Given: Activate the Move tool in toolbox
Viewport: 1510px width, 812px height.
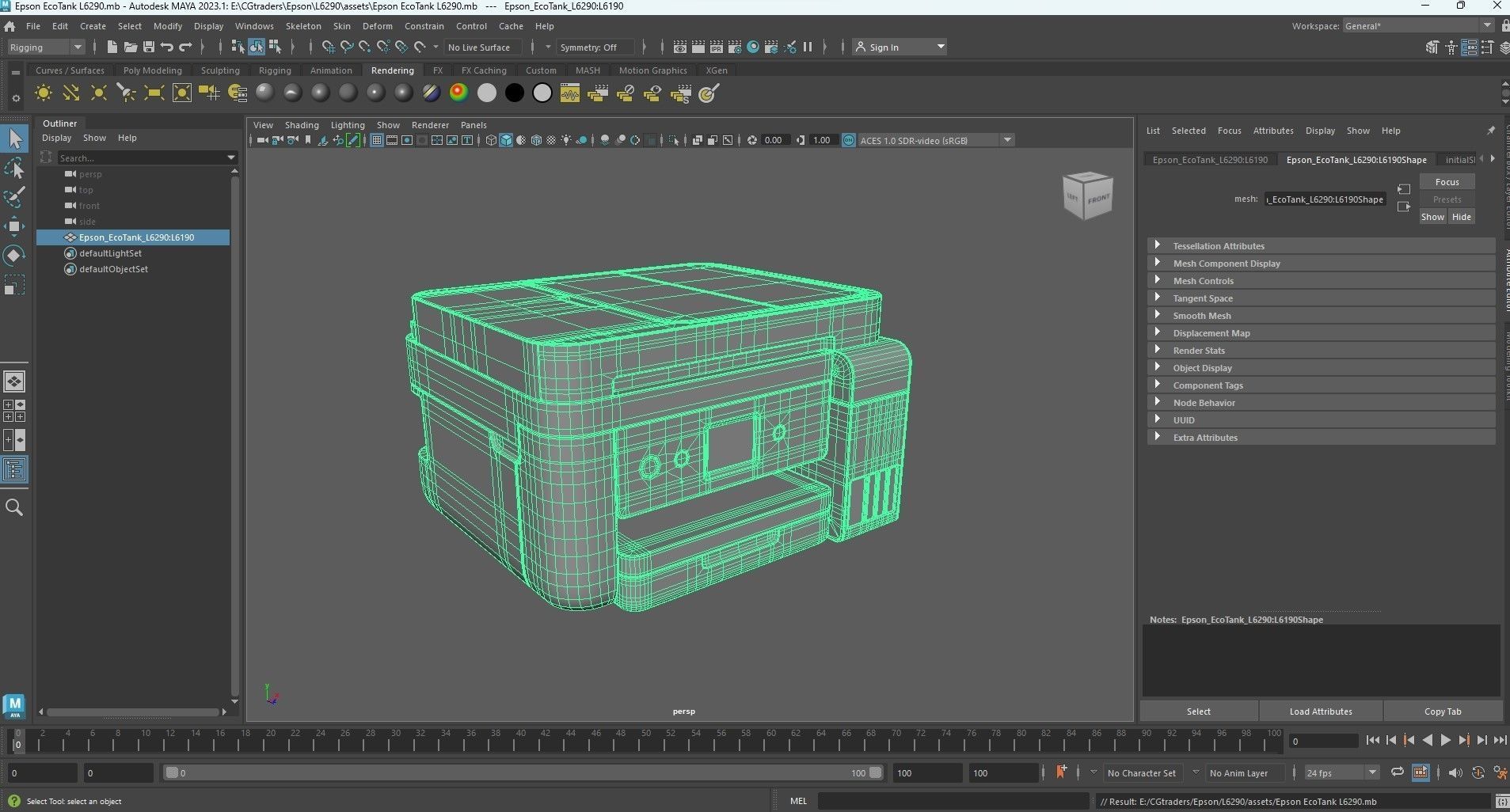Looking at the screenshot, I should pos(14,226).
